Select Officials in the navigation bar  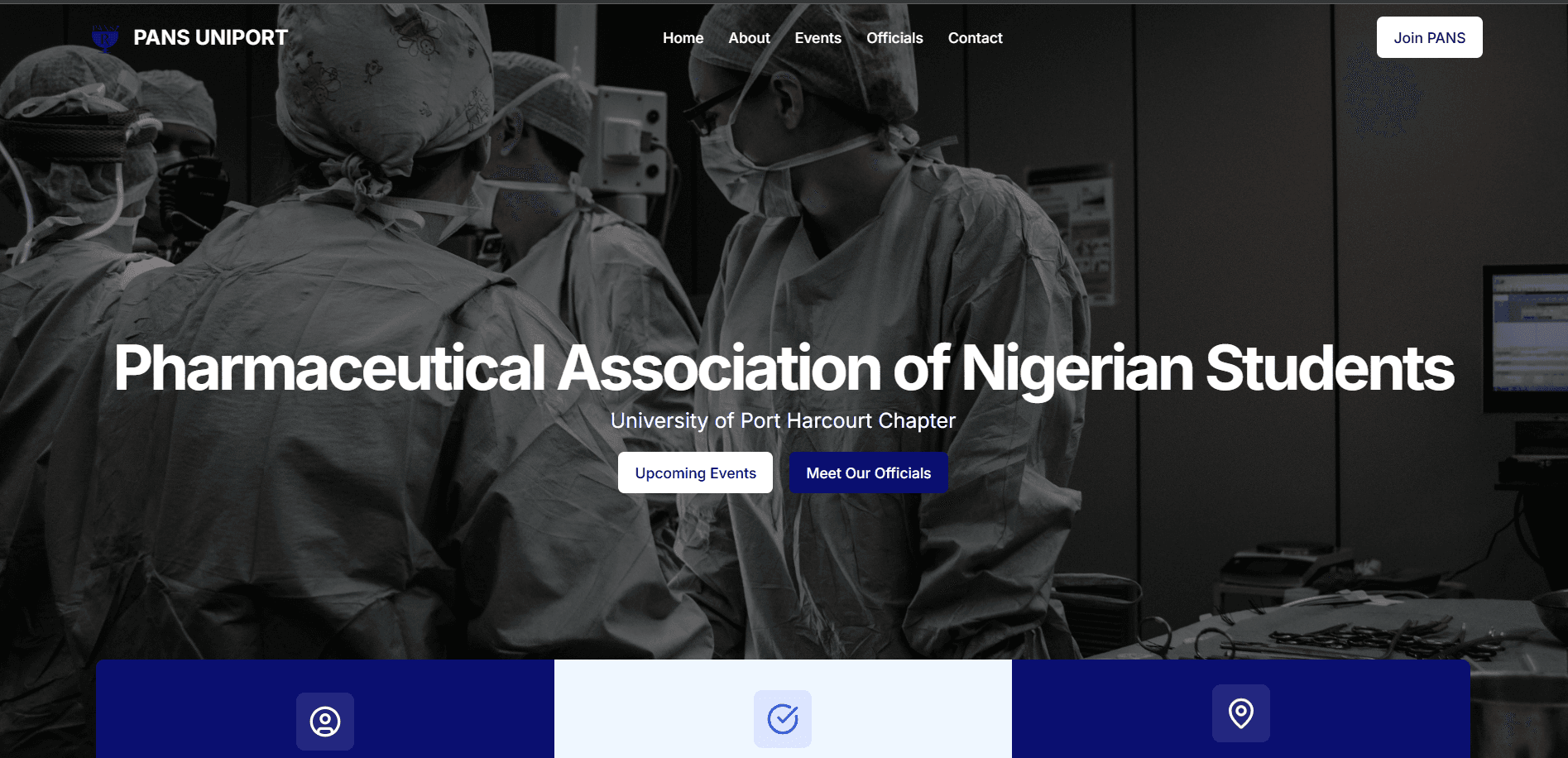tap(894, 38)
